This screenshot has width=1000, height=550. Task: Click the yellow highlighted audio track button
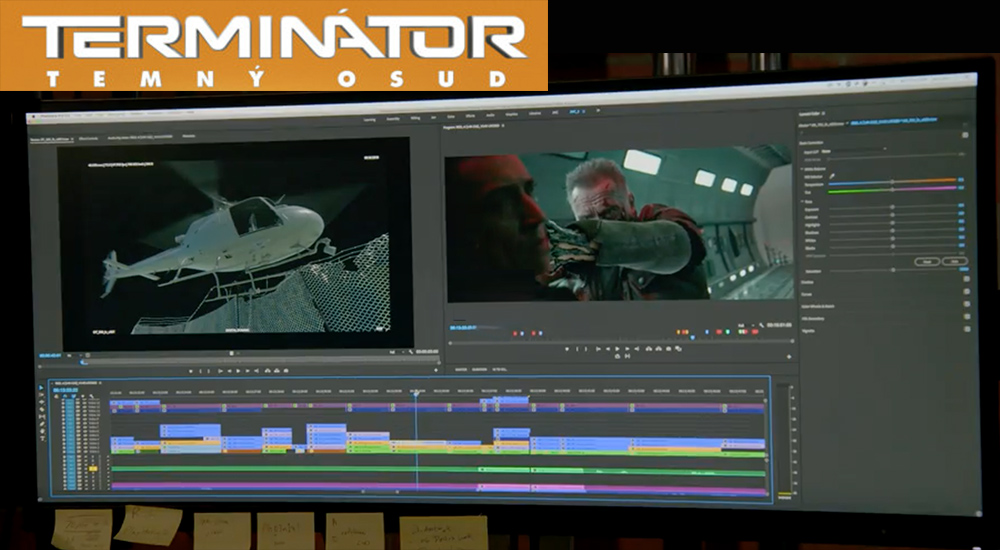[93, 468]
